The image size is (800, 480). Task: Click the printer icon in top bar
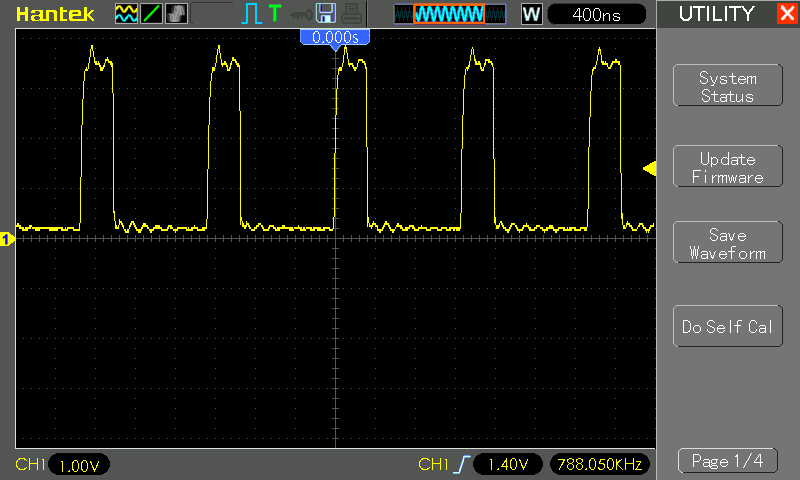350,13
